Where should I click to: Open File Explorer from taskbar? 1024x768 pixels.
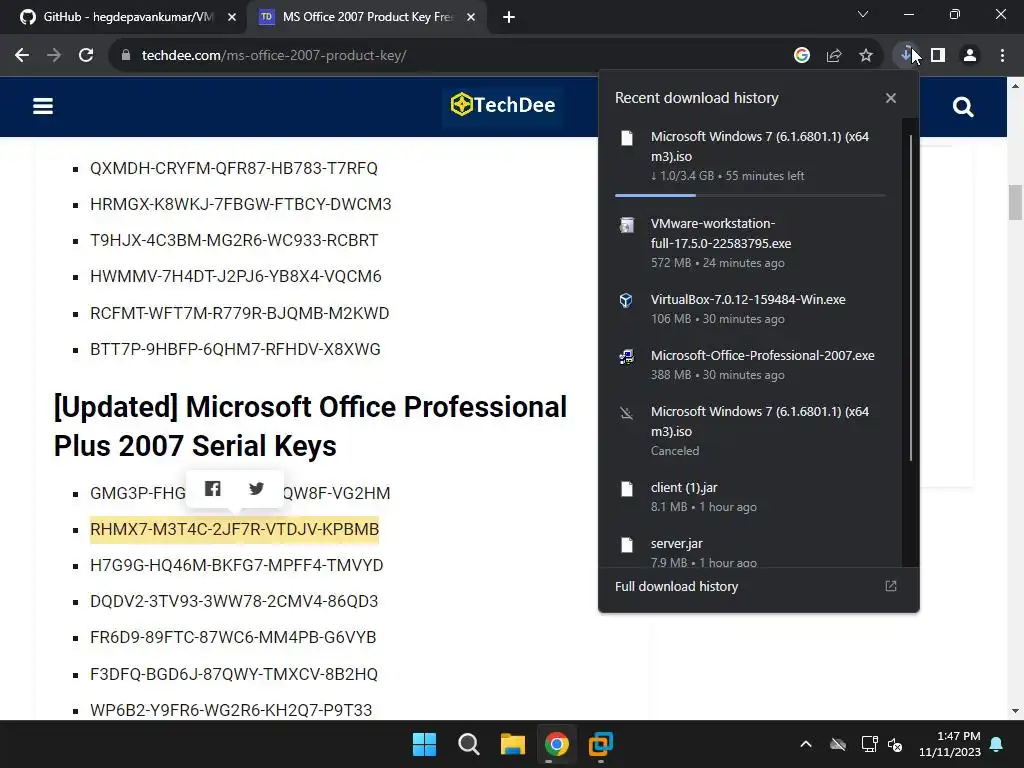(513, 744)
